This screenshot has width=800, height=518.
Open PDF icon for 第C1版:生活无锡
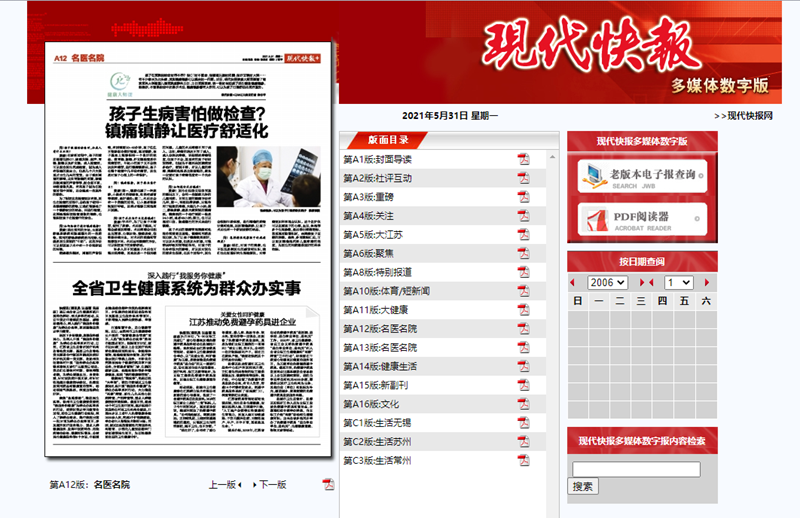pos(523,423)
